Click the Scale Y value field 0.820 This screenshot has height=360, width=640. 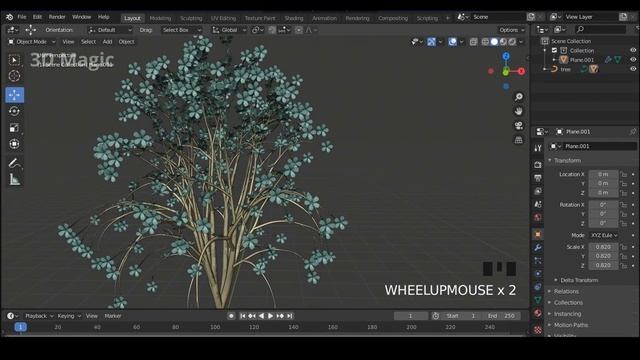point(603,256)
